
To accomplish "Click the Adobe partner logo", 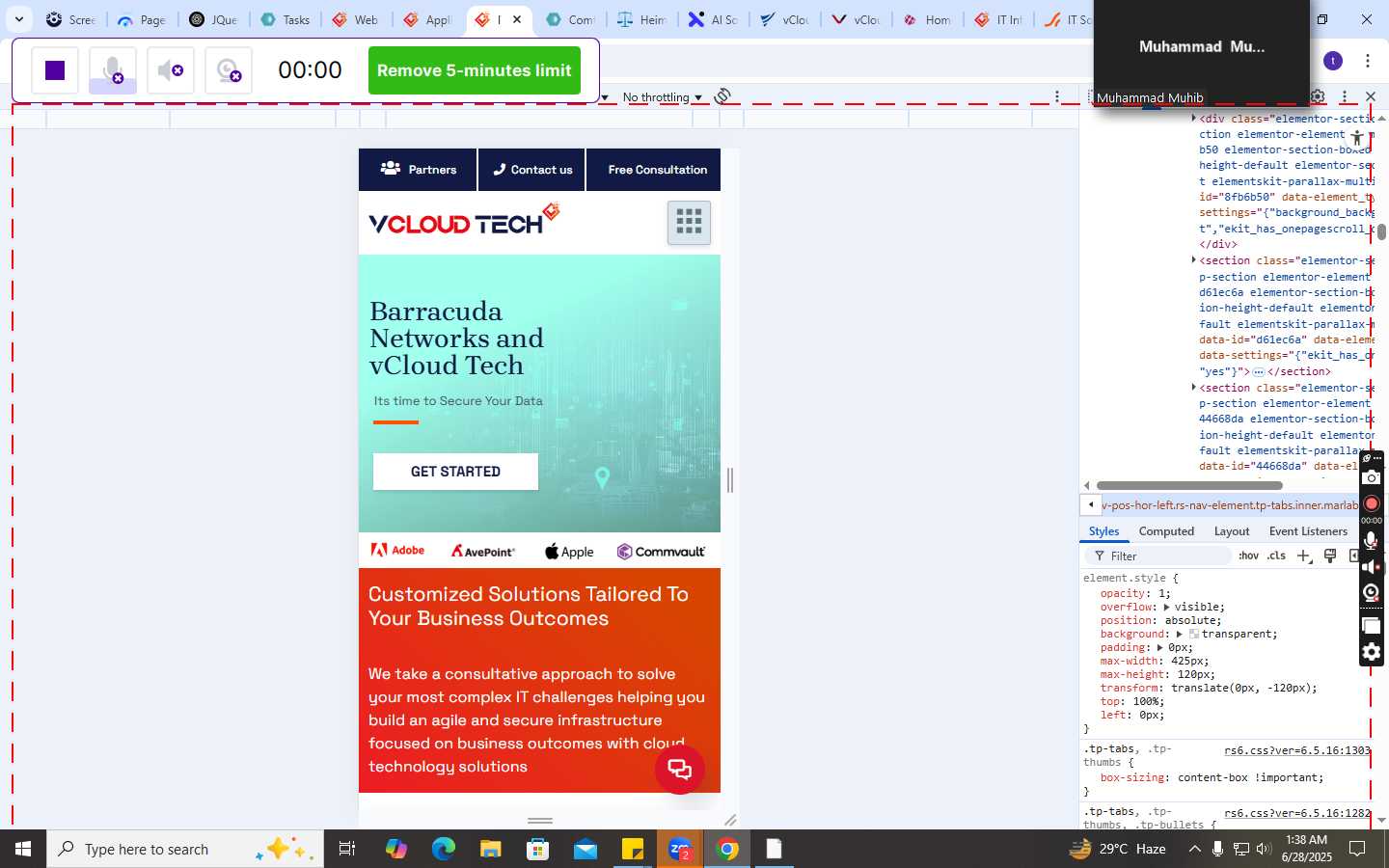I will [397, 551].
